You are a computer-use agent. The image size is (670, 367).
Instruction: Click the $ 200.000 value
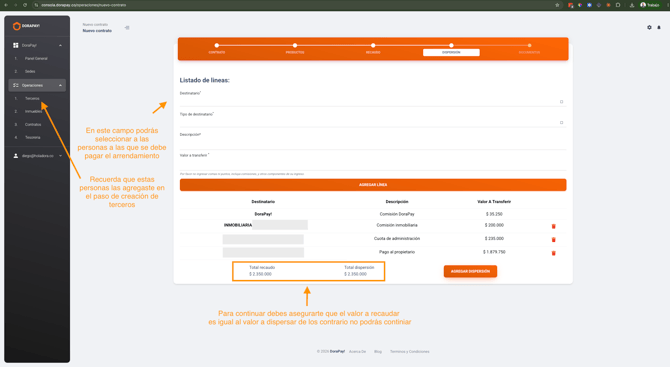[x=494, y=225]
